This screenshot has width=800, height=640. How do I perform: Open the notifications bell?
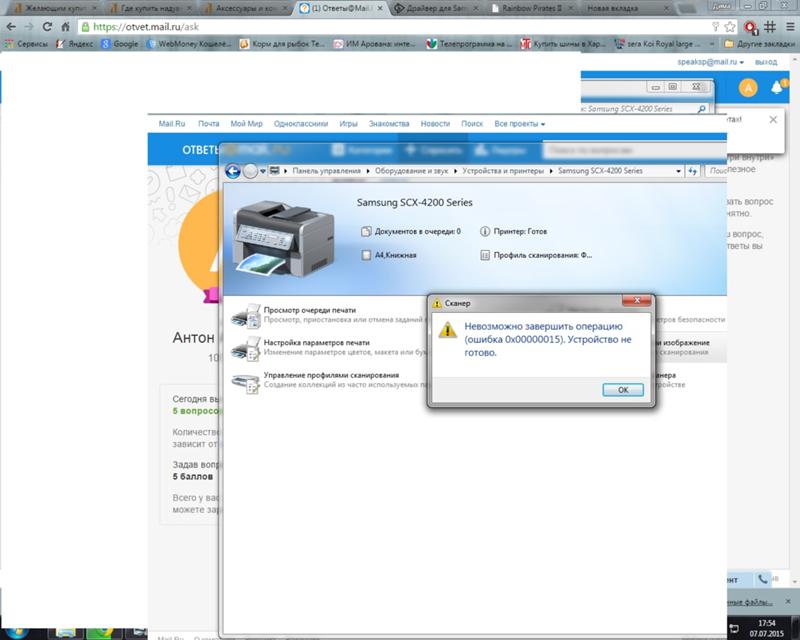click(777, 88)
